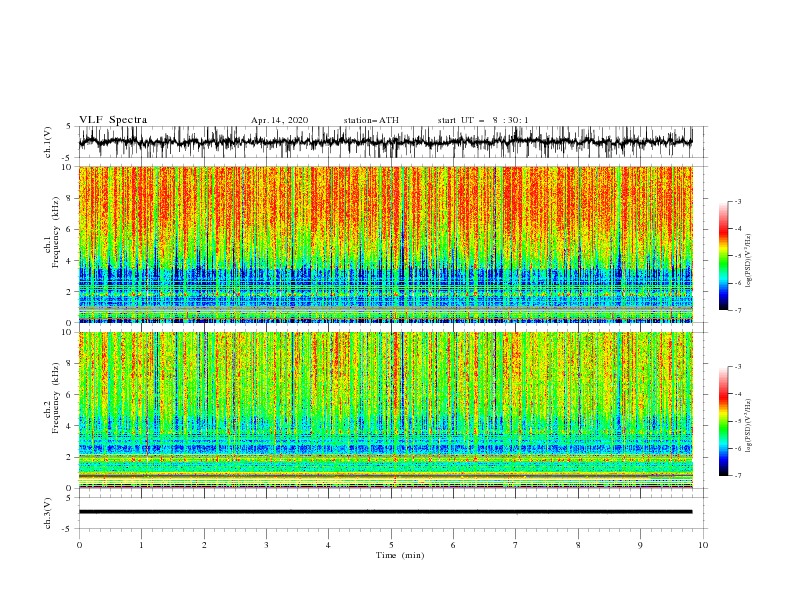Viewport: 792px width, 612px height.
Task: Click time axis tick label "8"
Action: click(x=578, y=545)
